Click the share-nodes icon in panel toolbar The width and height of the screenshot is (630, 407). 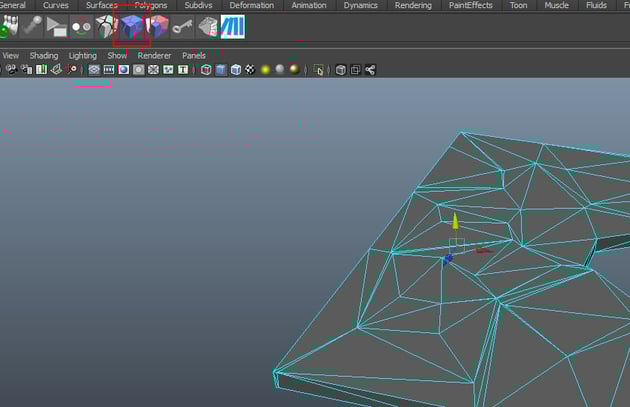pos(370,70)
